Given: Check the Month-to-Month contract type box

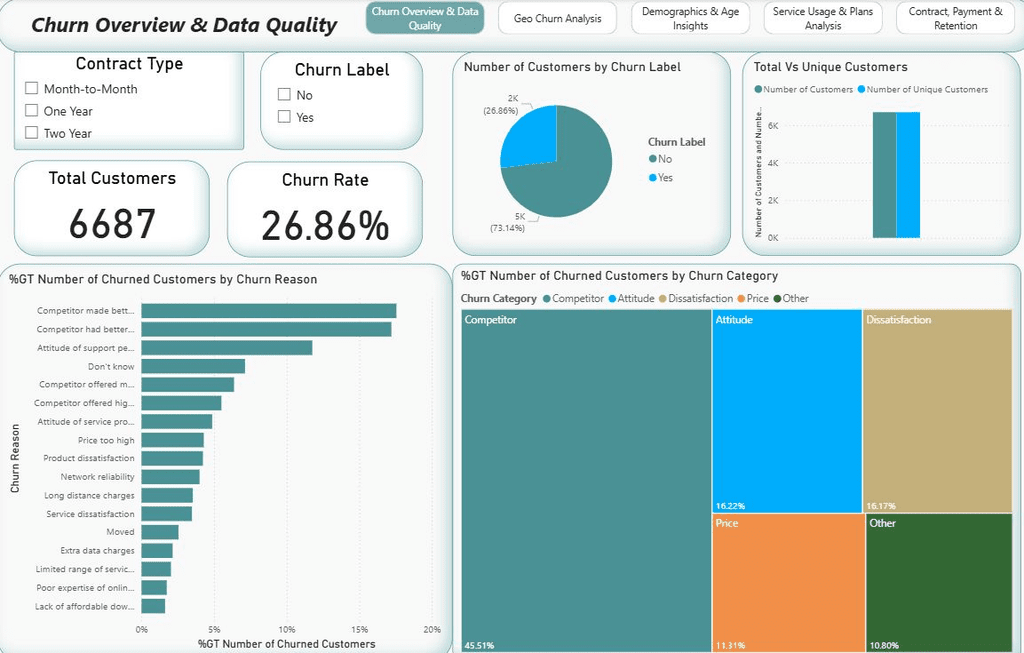Looking at the screenshot, I should click(31, 88).
